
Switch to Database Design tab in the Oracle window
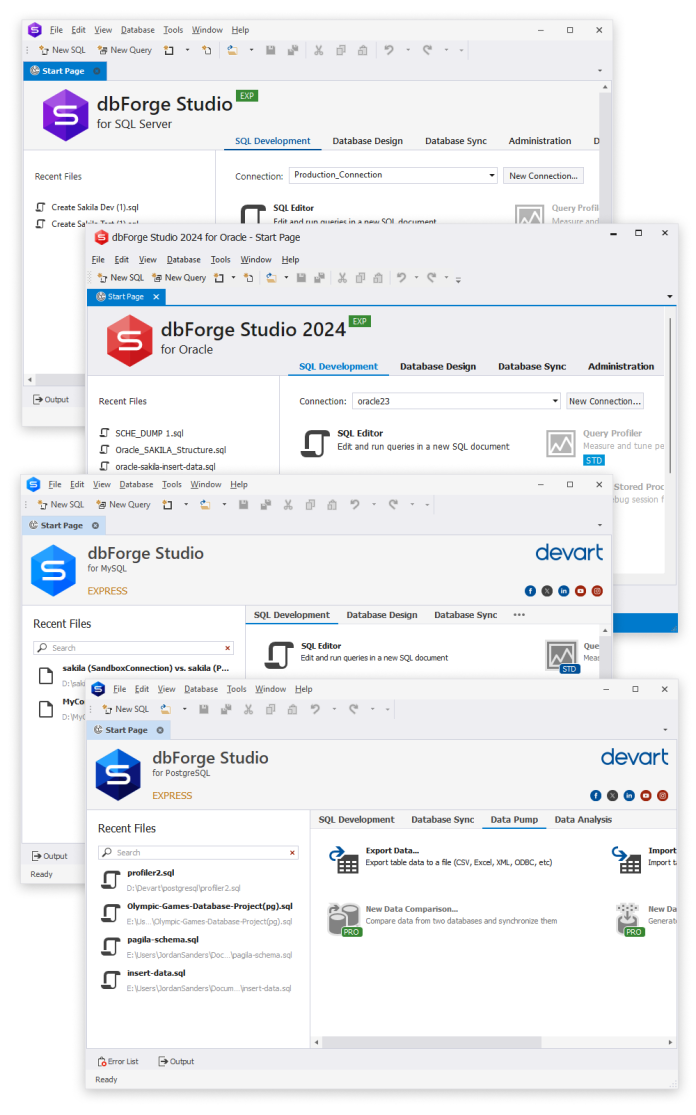pos(438,367)
